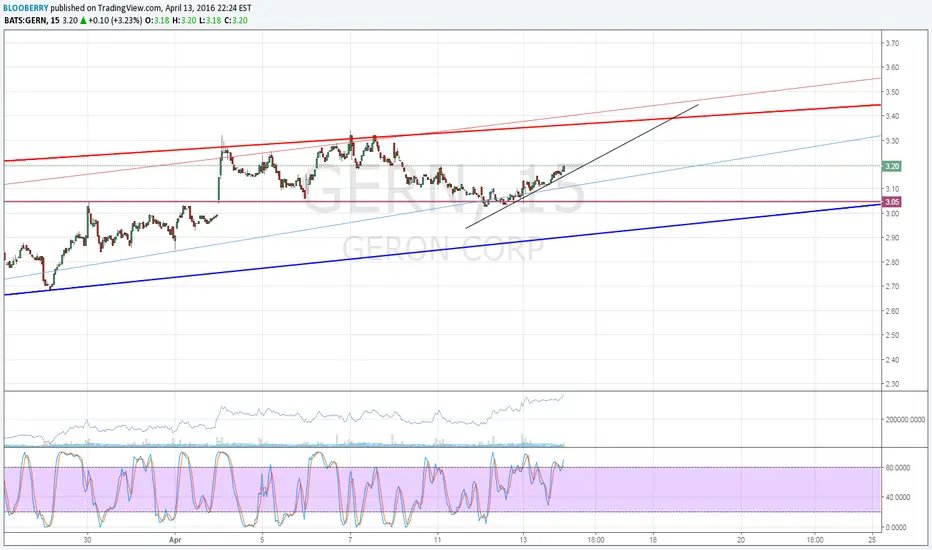Click the O:3.18 open value
The image size is (932, 550).
click(157, 20)
